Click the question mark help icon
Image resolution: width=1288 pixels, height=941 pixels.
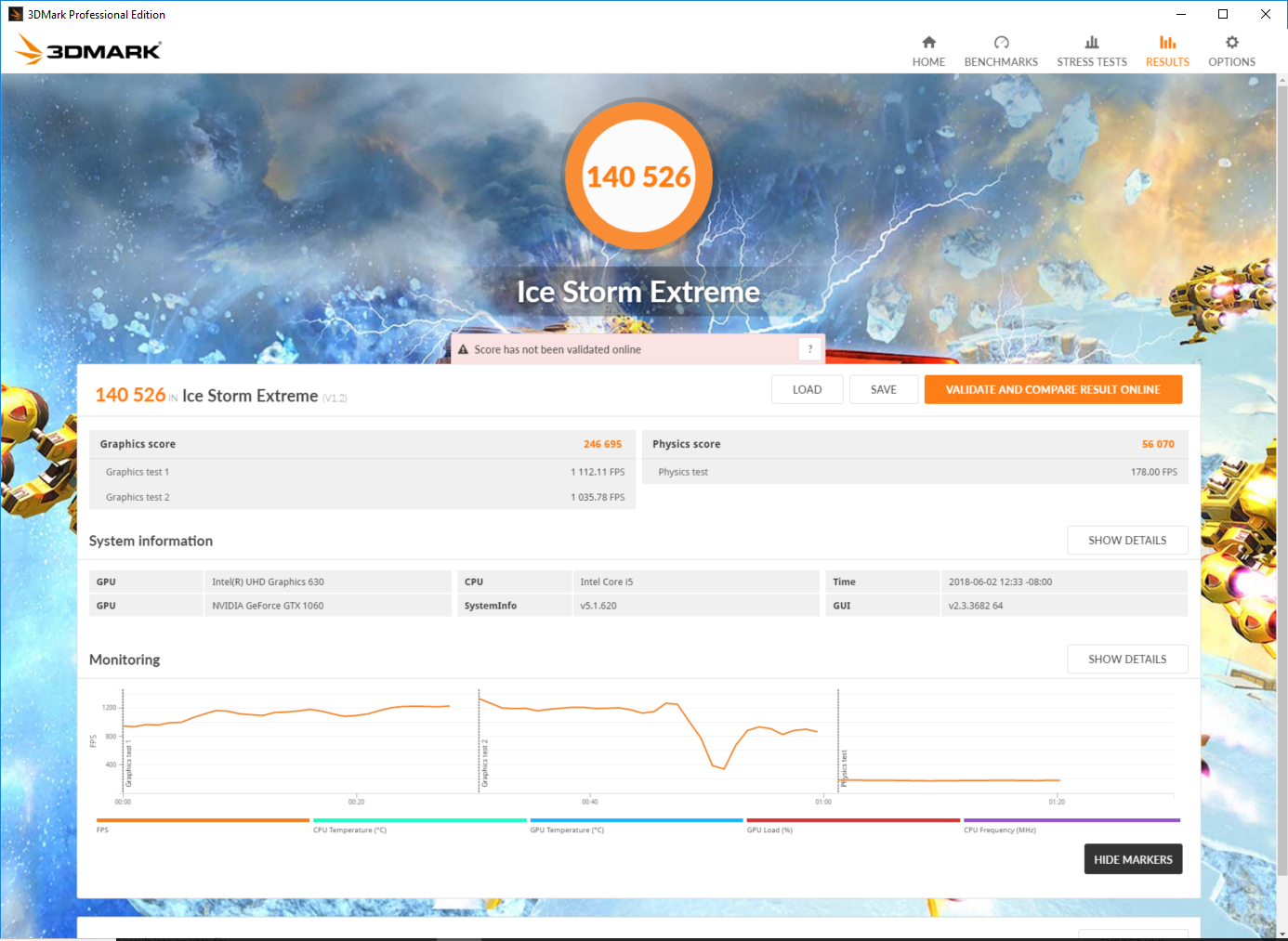[x=810, y=349]
